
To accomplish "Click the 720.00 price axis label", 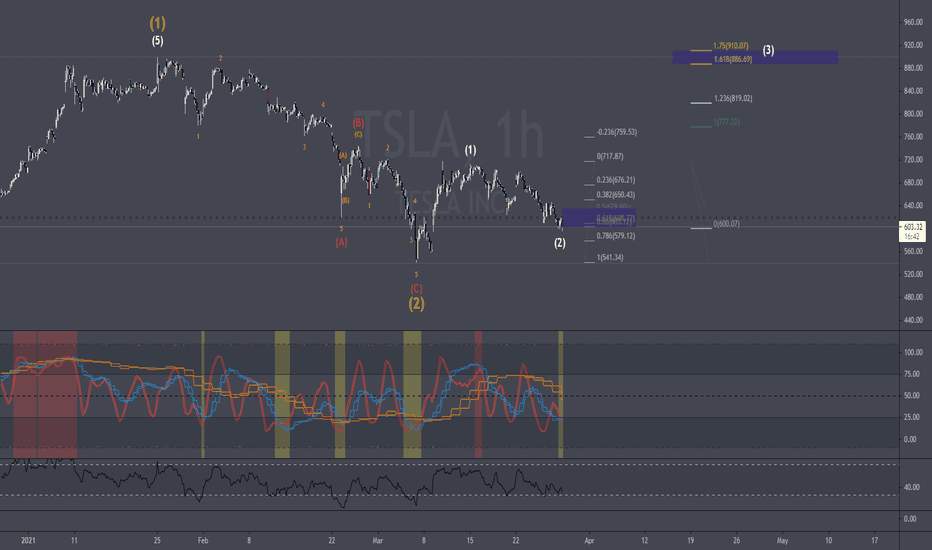I will click(x=913, y=160).
